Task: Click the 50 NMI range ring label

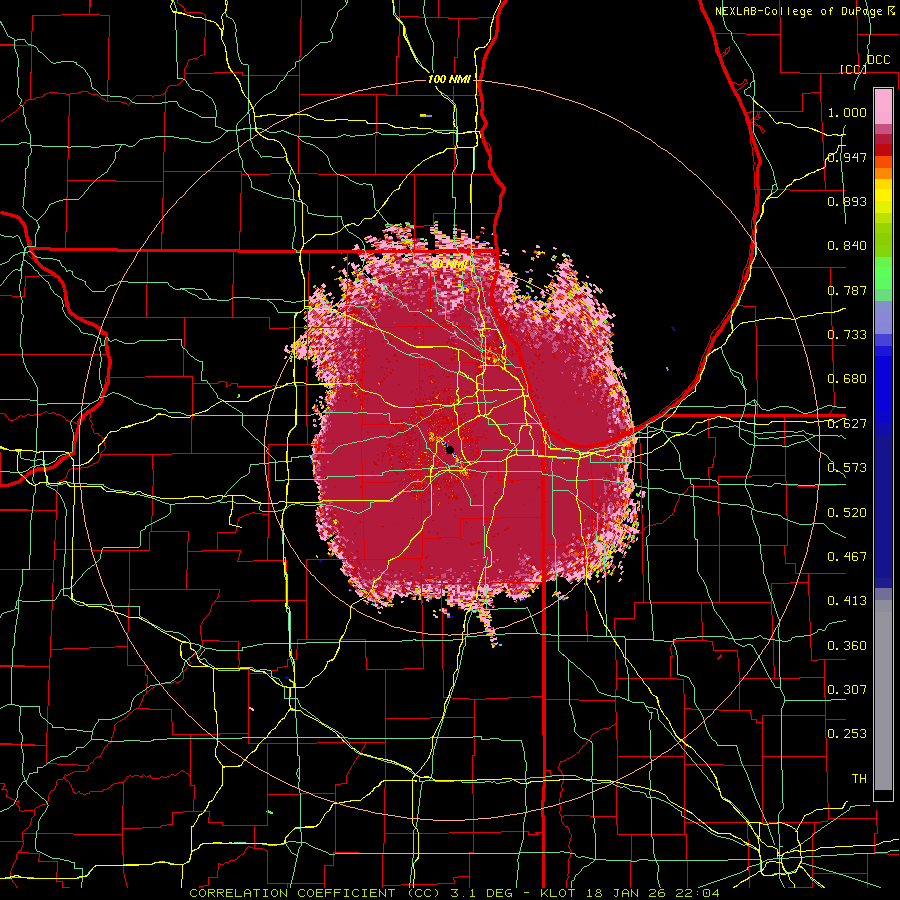Action: (x=448, y=265)
